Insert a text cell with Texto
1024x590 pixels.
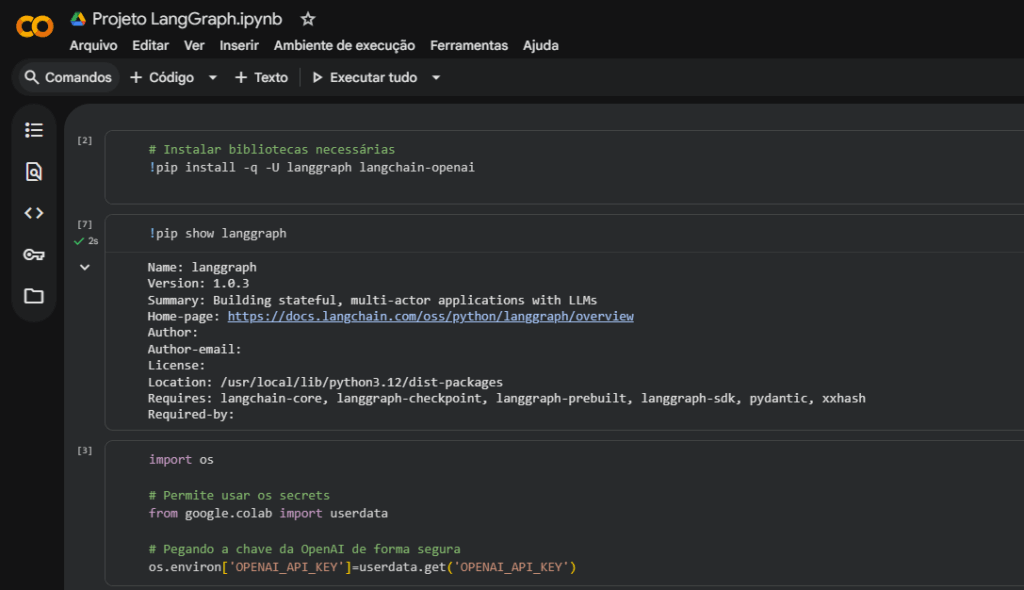(261, 77)
